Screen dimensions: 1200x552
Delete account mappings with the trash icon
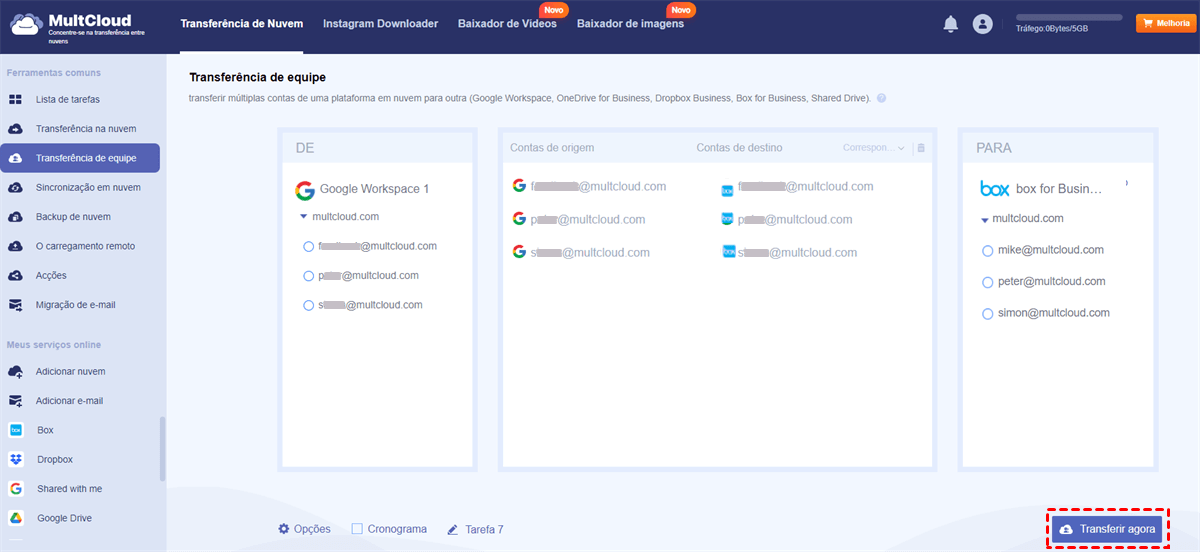(921, 148)
